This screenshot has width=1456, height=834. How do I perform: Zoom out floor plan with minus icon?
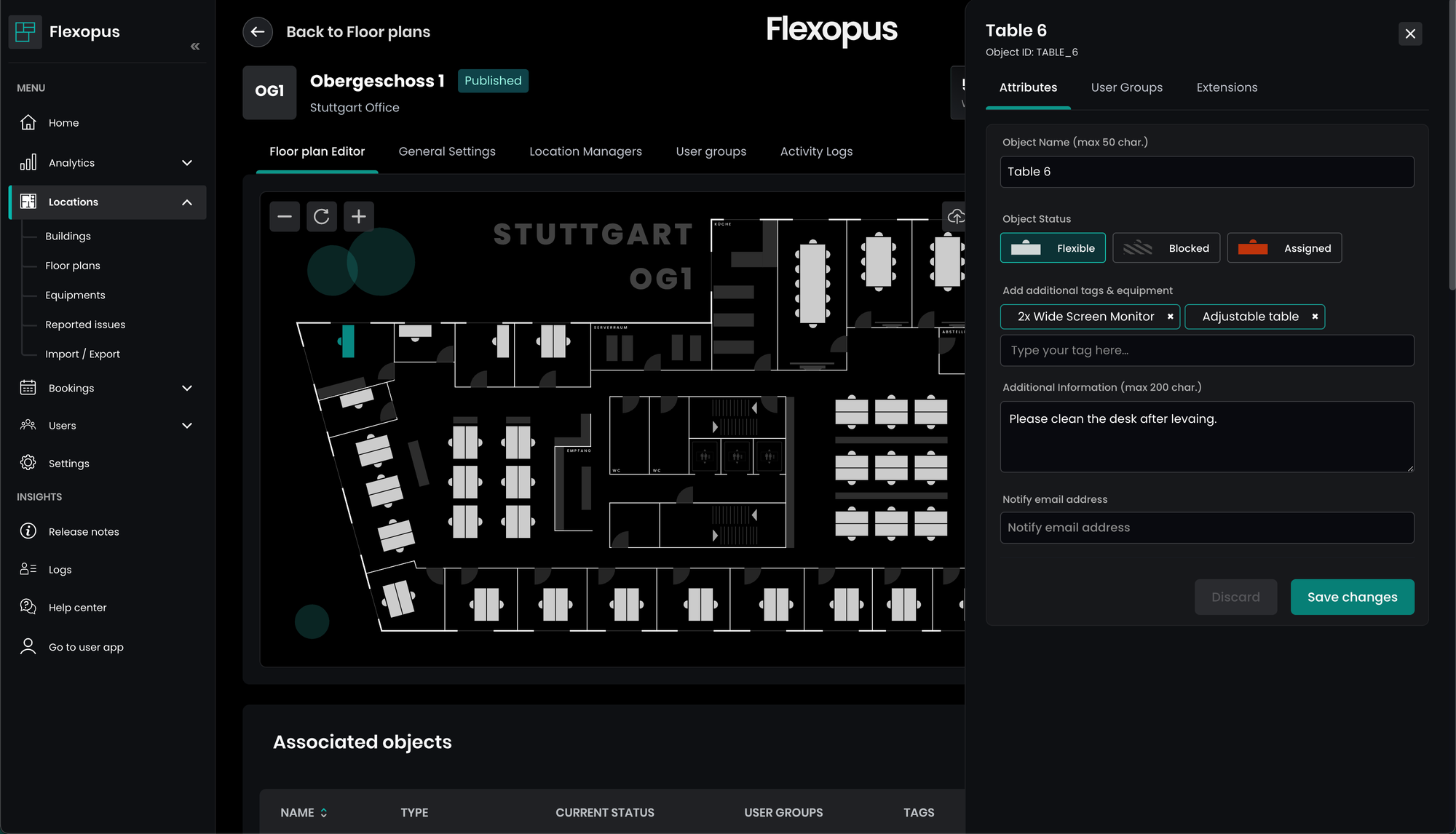pos(285,217)
